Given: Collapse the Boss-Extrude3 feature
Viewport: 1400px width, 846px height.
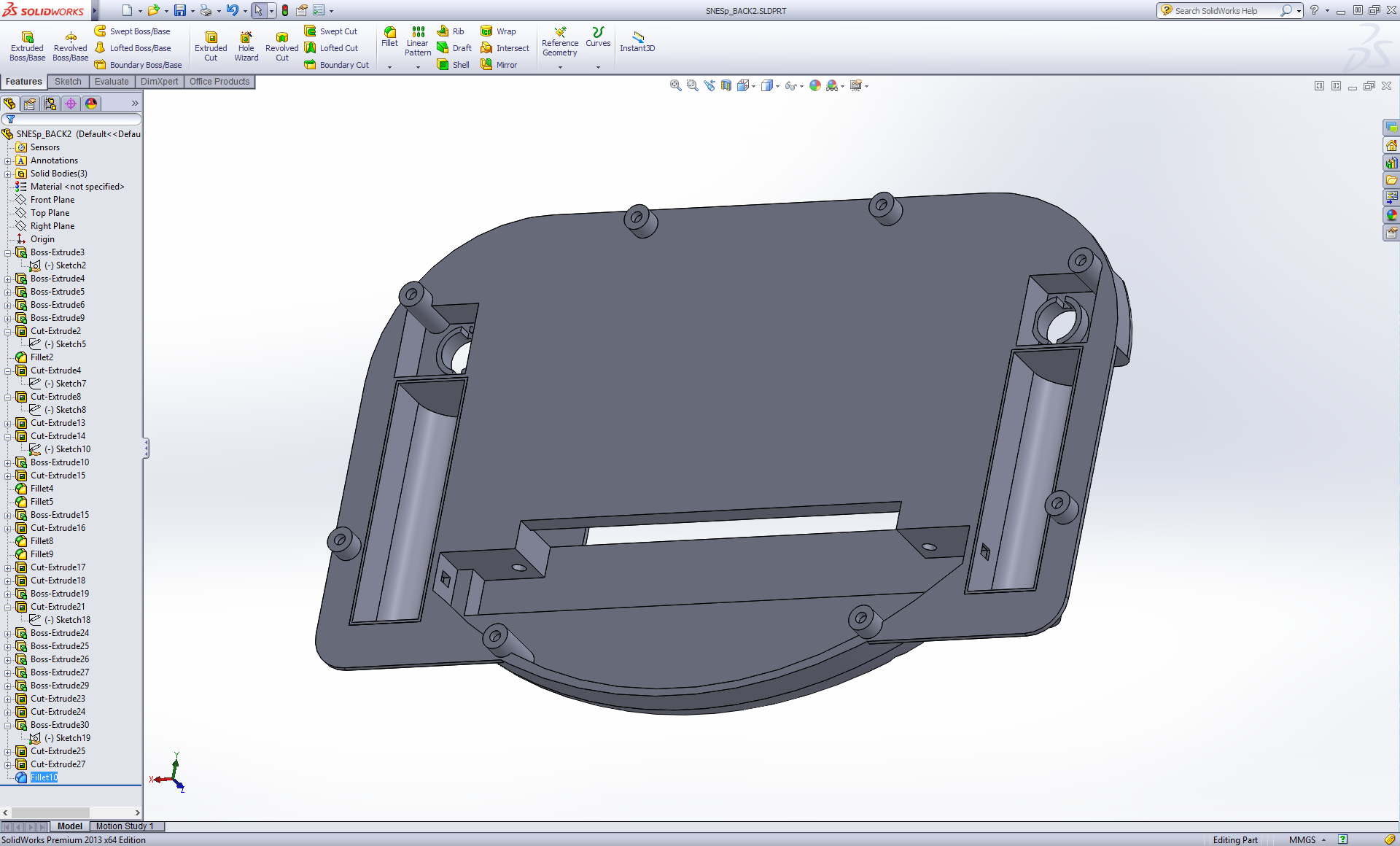Looking at the screenshot, I should pyautogui.click(x=8, y=252).
